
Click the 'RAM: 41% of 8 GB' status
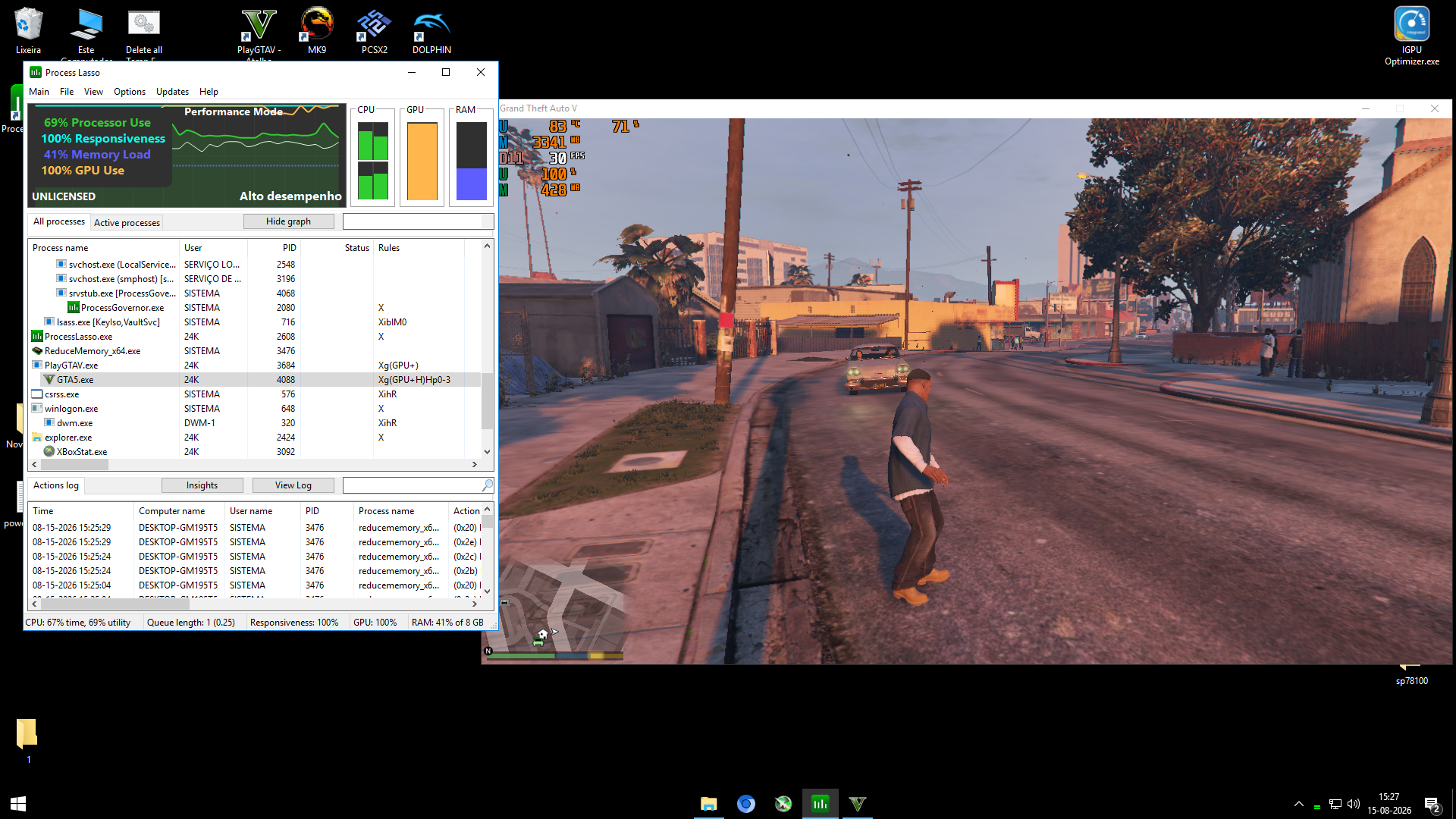447,623
